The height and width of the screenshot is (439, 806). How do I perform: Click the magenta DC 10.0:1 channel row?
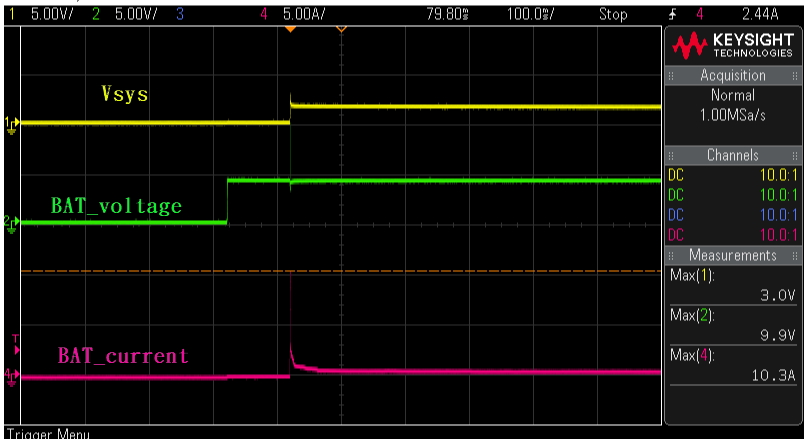click(x=733, y=235)
